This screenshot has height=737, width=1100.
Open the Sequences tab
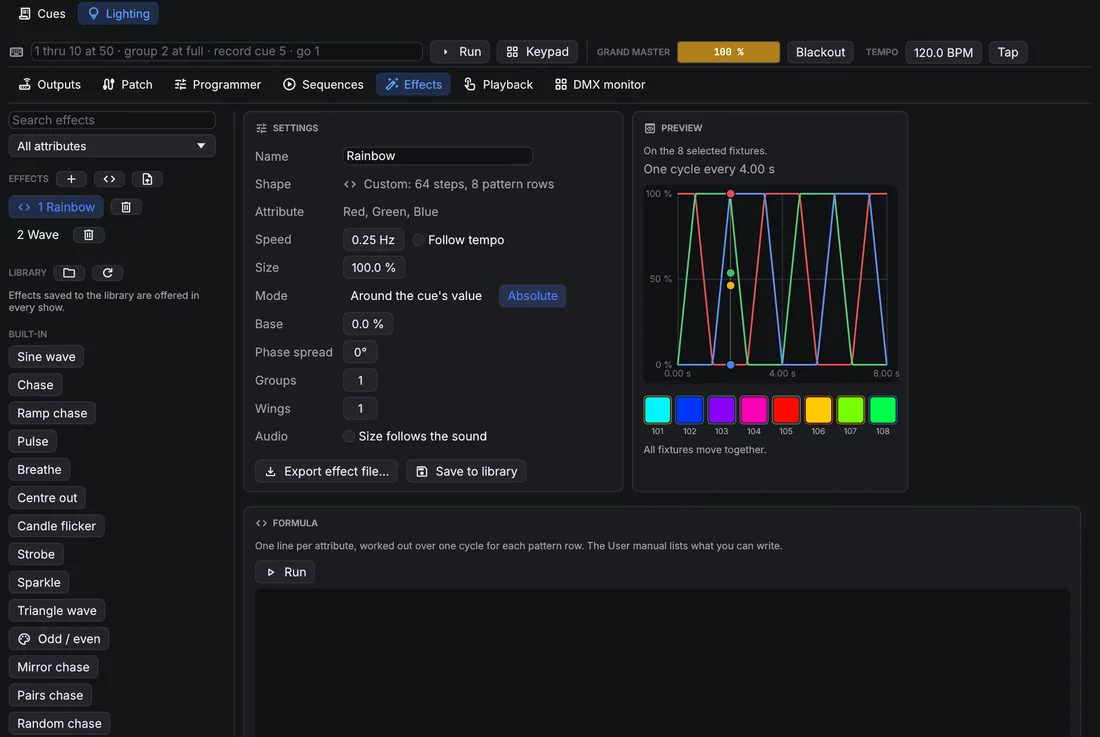[x=323, y=84]
